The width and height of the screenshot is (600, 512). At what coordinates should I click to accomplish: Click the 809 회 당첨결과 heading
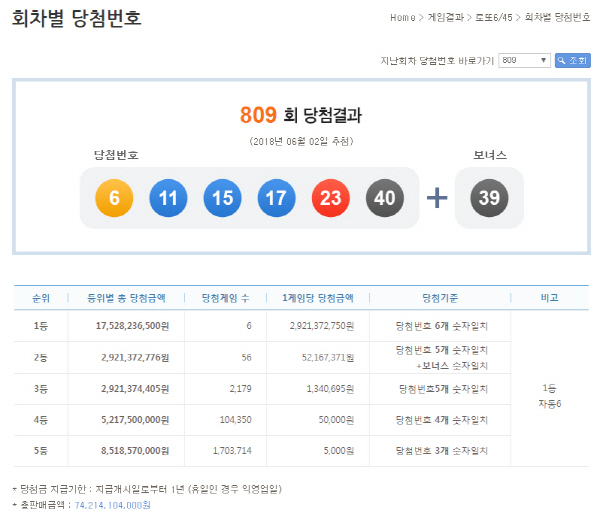[301, 115]
